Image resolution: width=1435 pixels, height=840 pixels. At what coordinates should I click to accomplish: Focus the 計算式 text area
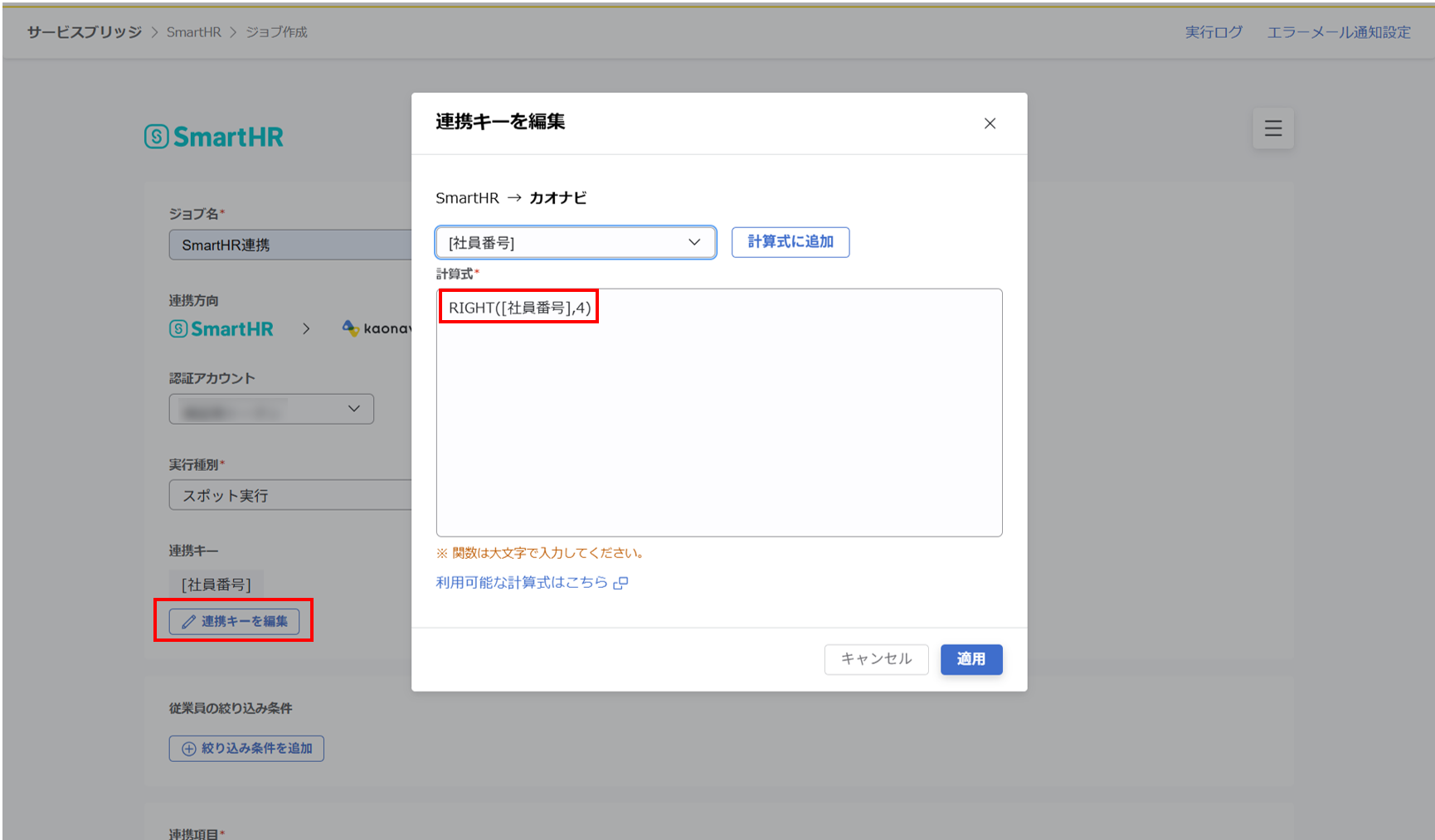[719, 412]
